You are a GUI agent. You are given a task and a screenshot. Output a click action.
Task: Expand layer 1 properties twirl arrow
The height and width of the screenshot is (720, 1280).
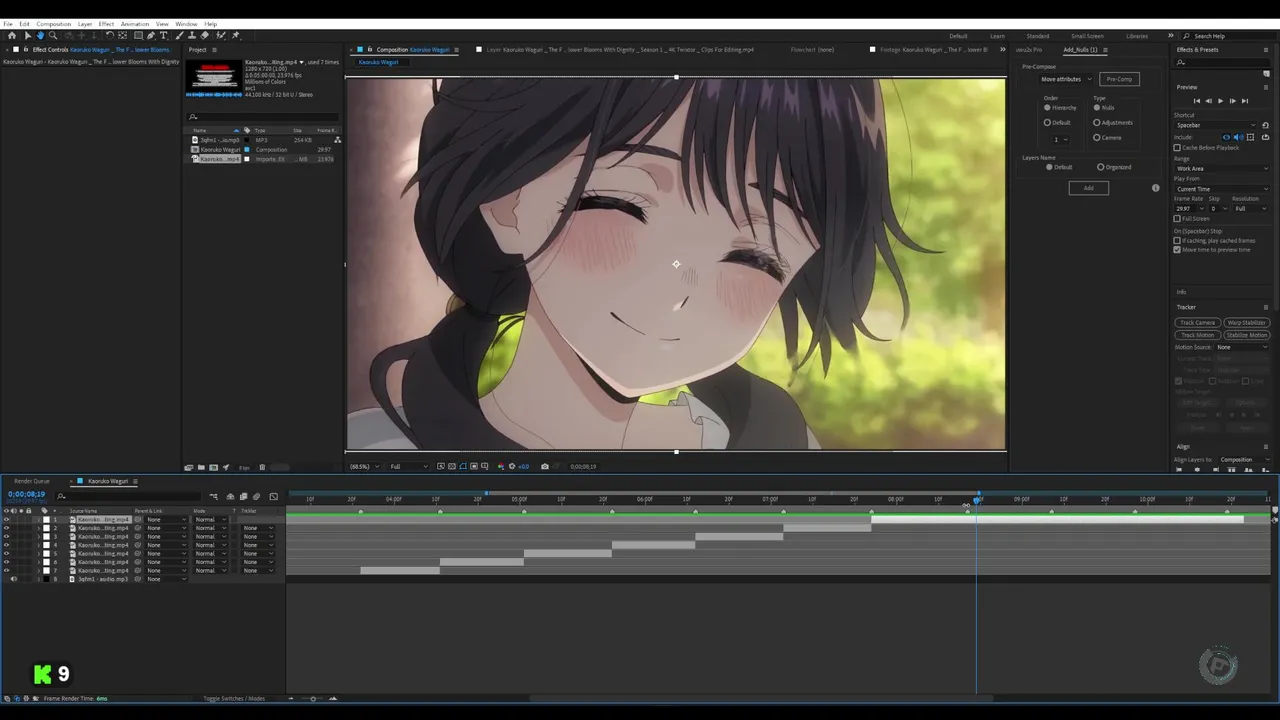point(39,520)
